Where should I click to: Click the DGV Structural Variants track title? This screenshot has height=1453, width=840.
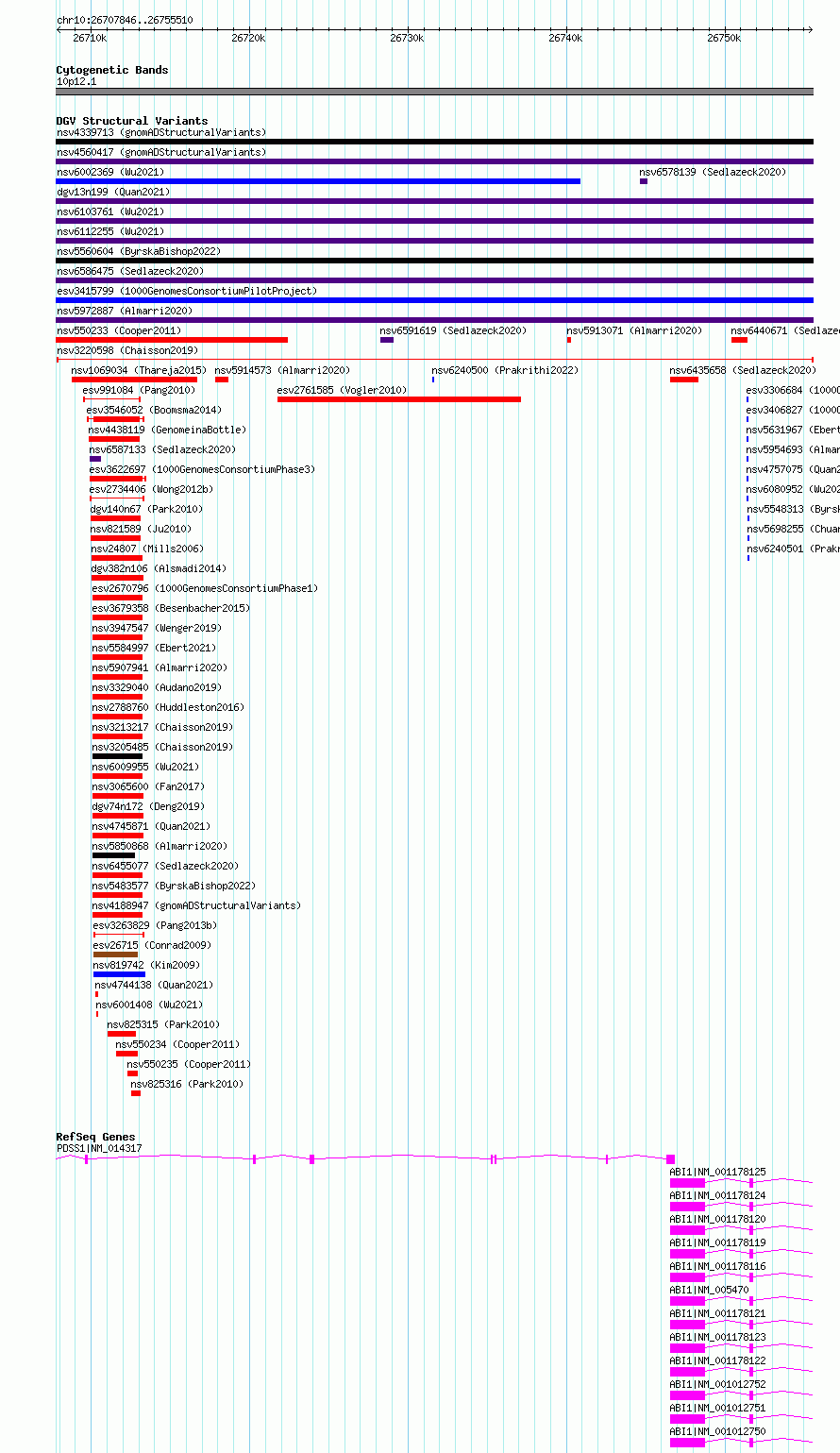[x=132, y=121]
